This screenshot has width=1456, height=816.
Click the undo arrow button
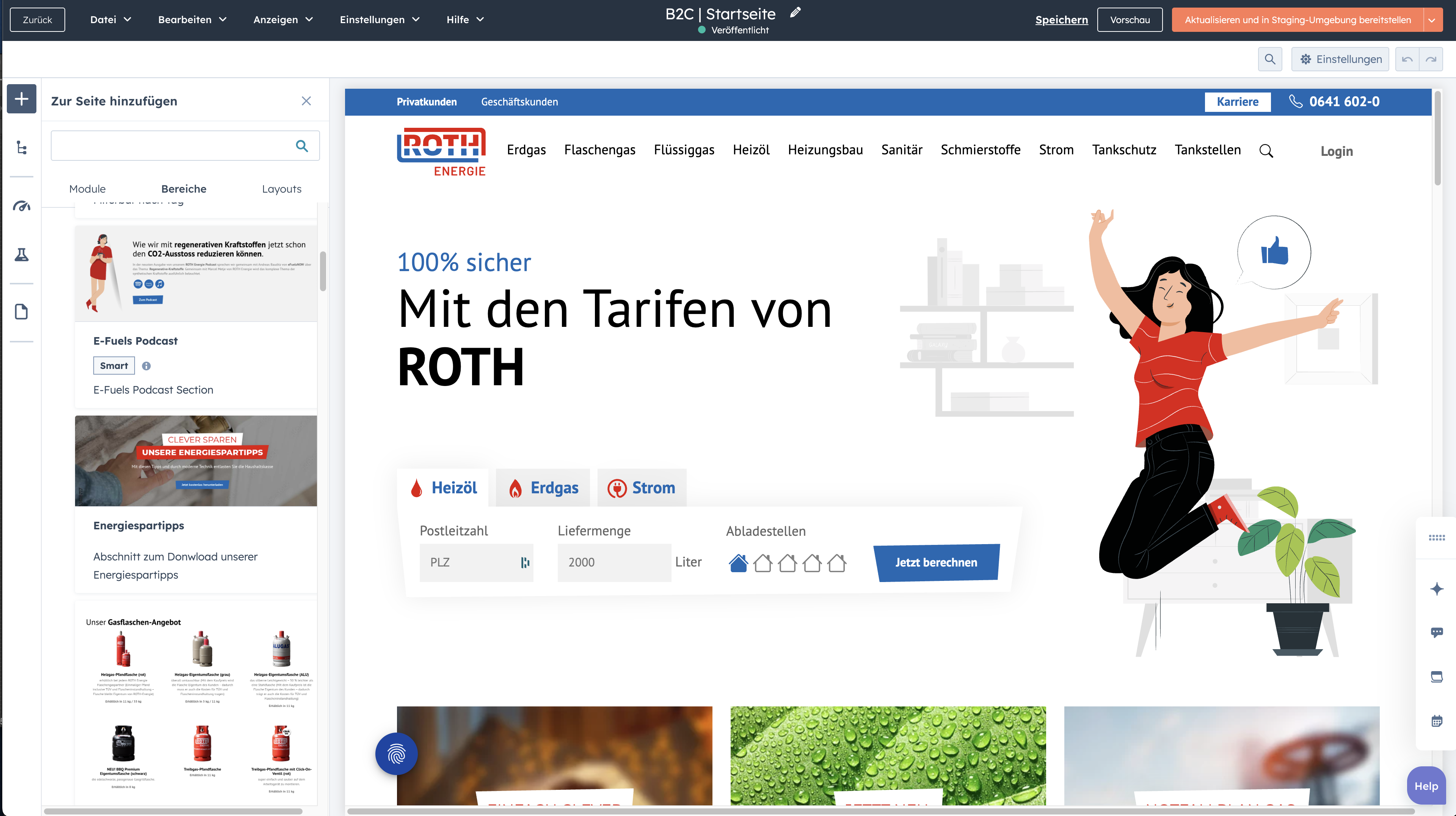click(x=1407, y=59)
